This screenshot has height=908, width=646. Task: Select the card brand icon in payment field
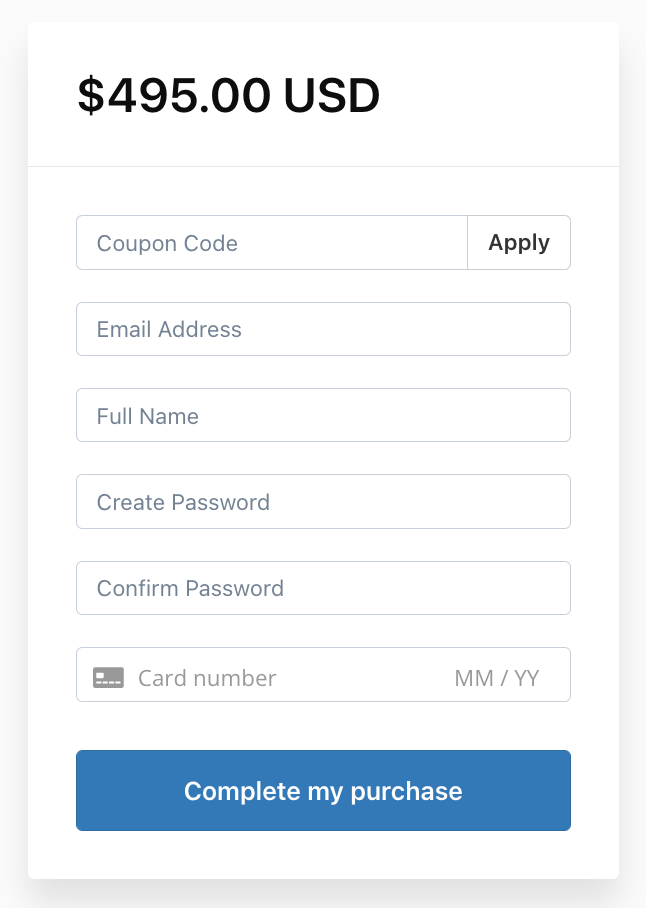pos(108,677)
